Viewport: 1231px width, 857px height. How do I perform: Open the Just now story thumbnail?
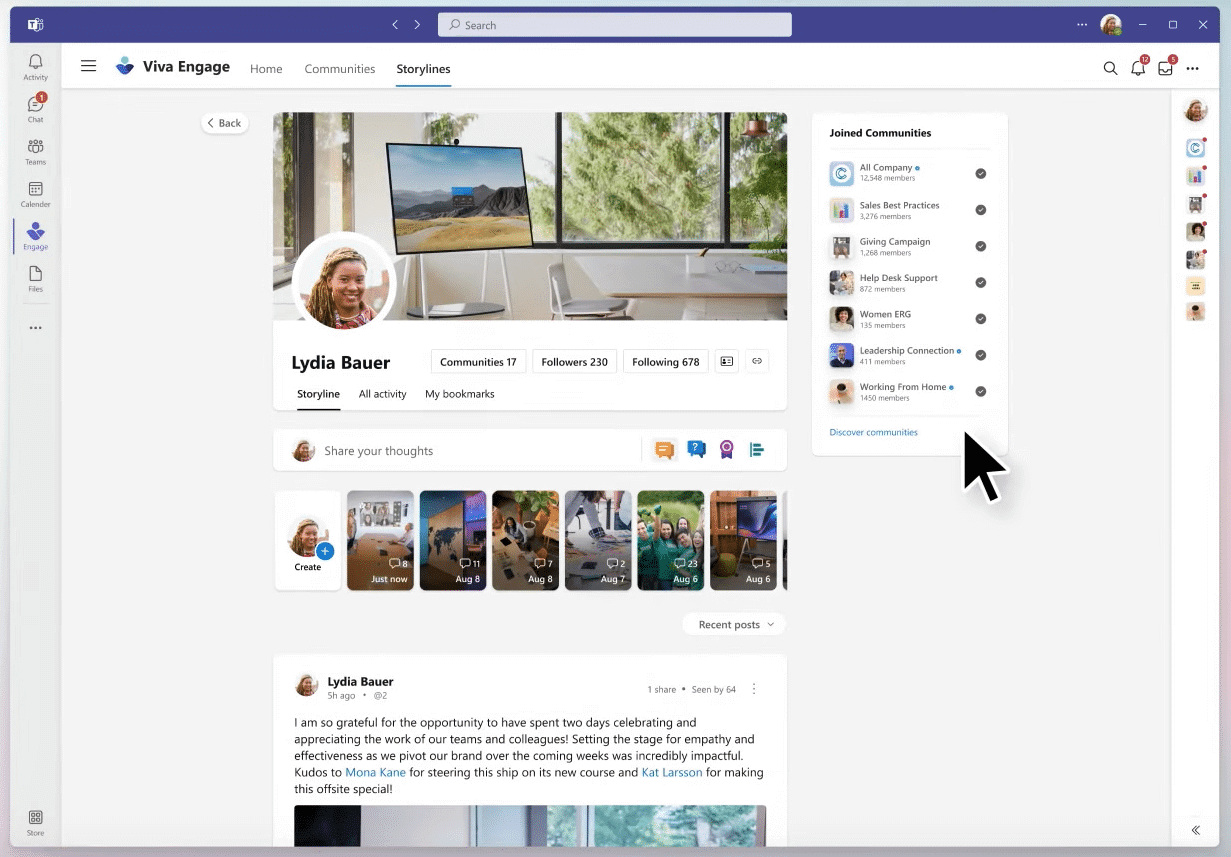point(380,540)
